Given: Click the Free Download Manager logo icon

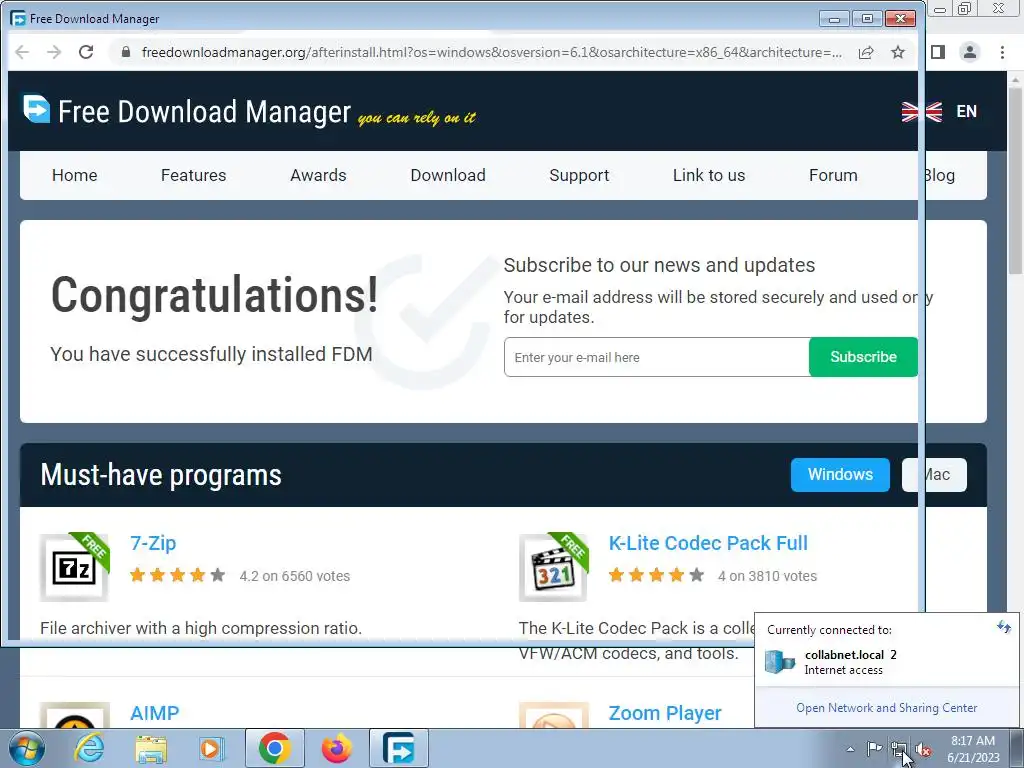Looking at the screenshot, I should click(x=37, y=109).
